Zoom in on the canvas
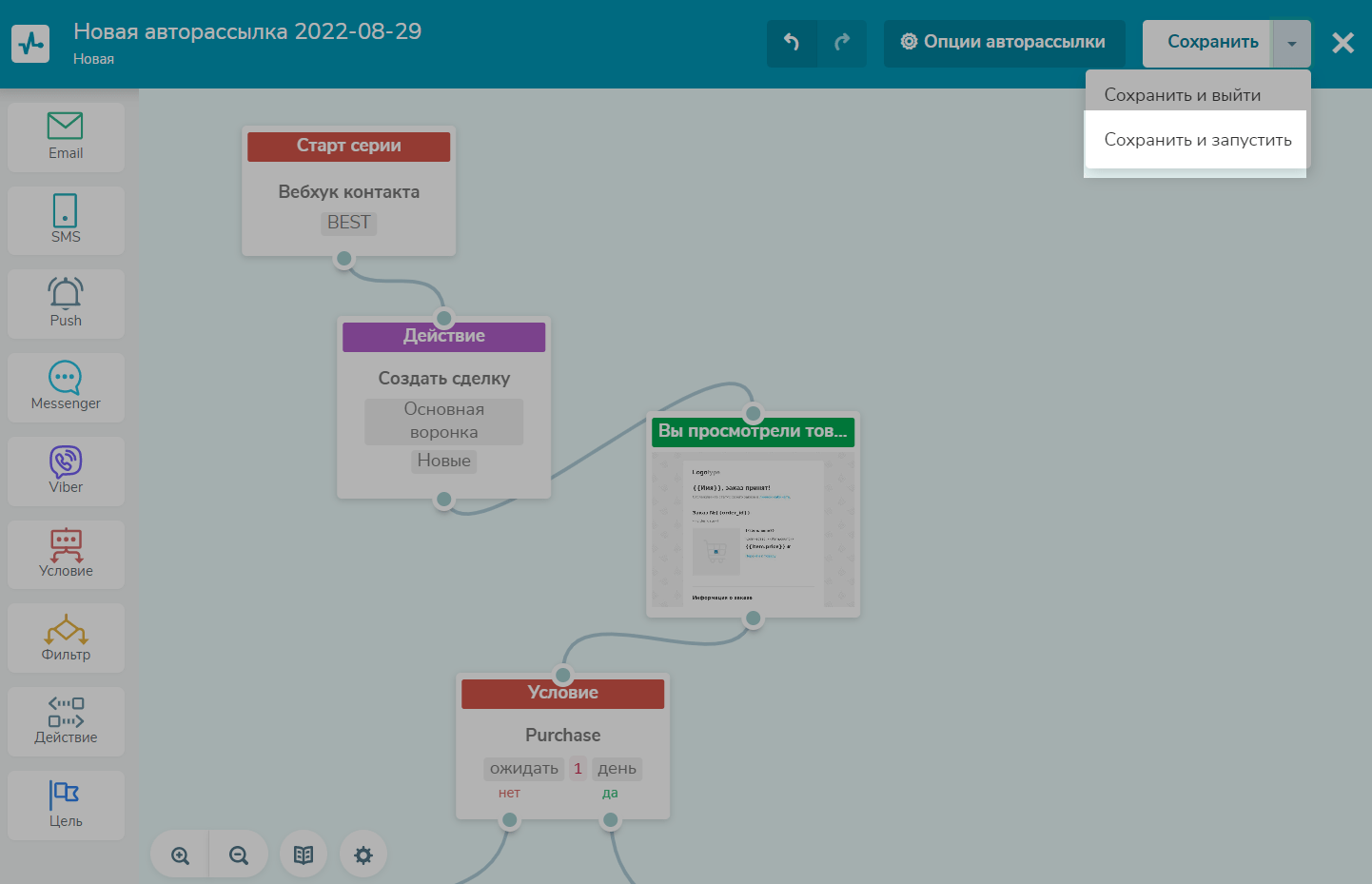Screen dimensions: 1372x884 click(x=180, y=855)
